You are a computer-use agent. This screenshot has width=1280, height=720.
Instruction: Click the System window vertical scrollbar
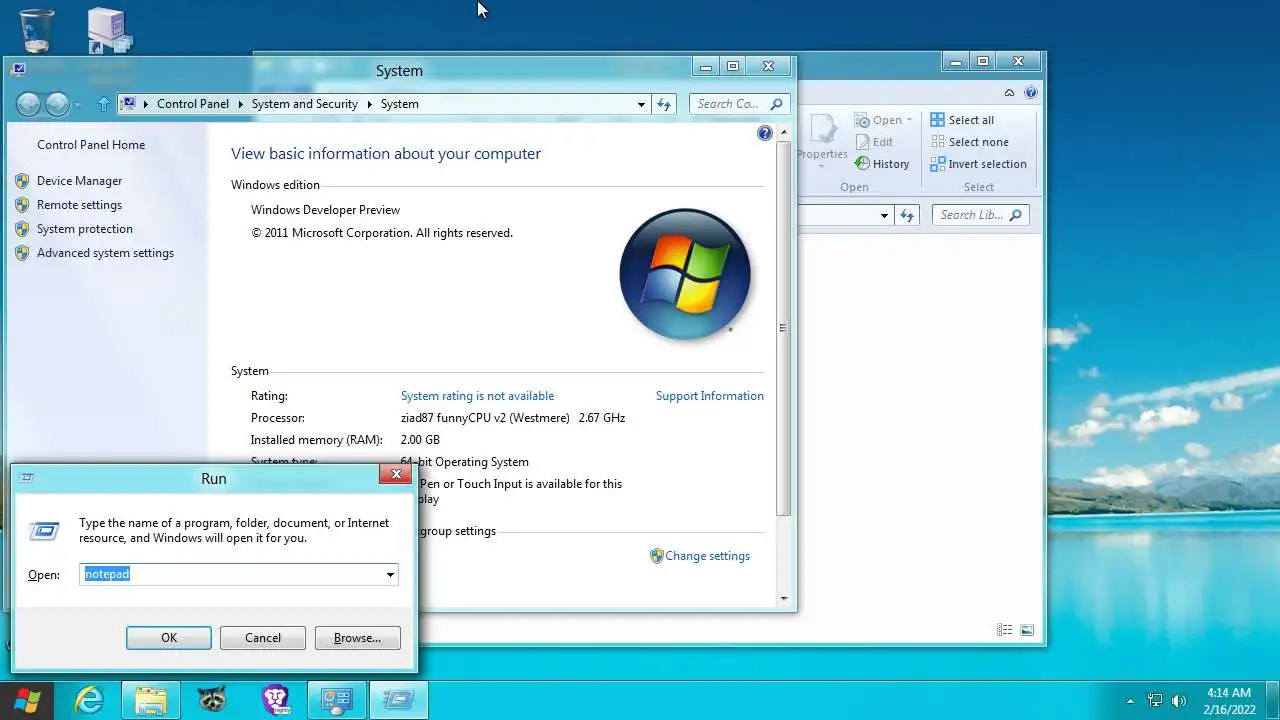[x=784, y=328]
